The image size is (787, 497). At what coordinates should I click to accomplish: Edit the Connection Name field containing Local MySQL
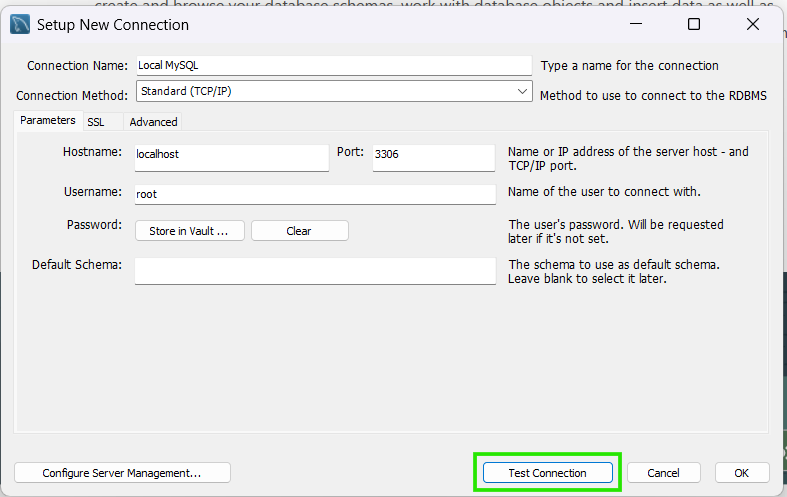coord(334,66)
